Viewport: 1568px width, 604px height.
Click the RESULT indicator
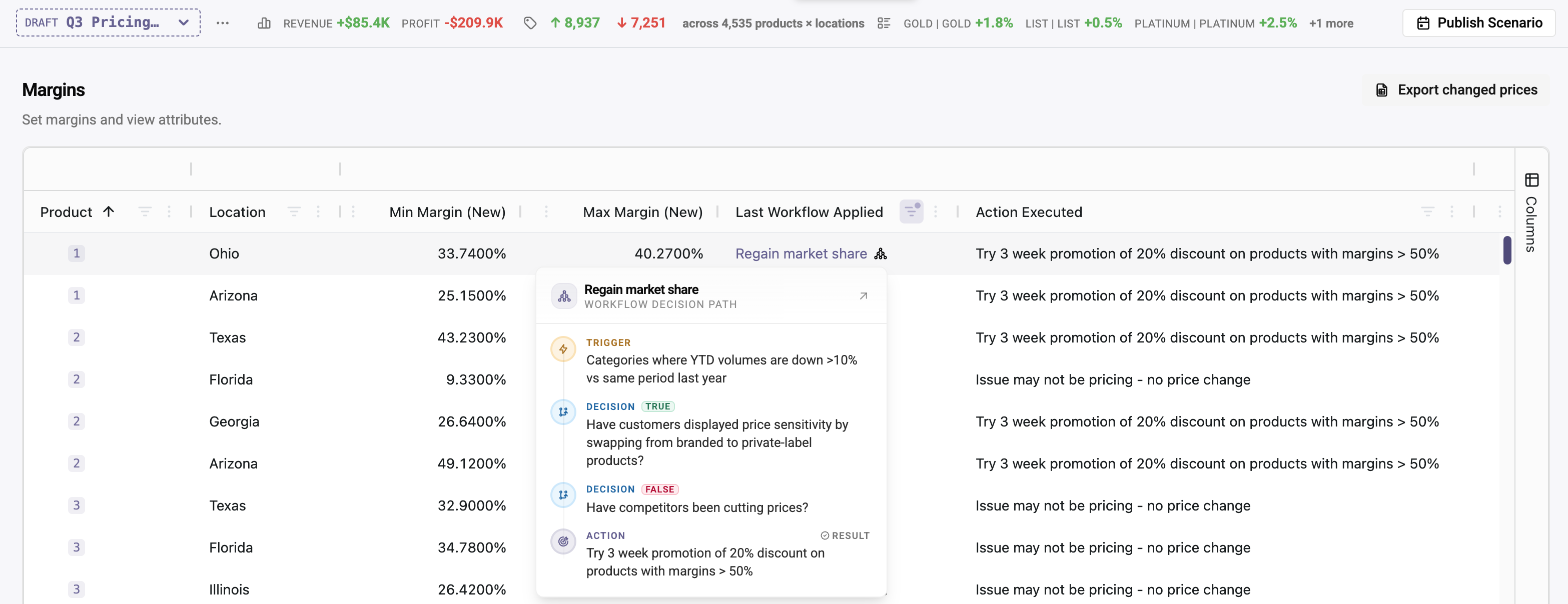845,535
